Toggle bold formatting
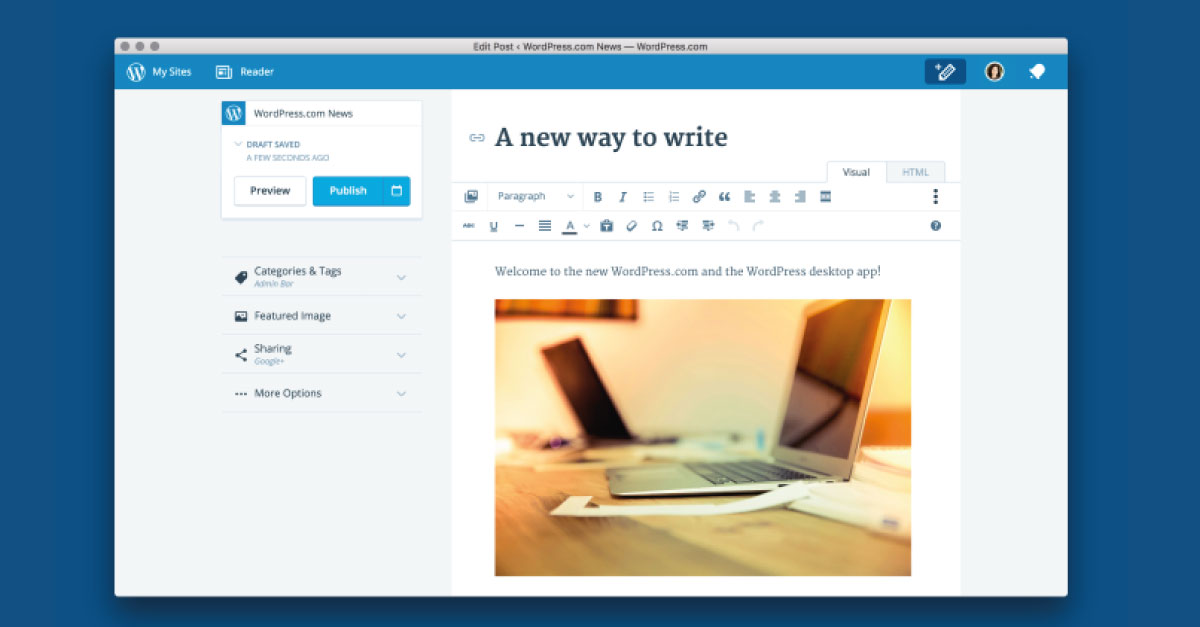 [x=598, y=197]
